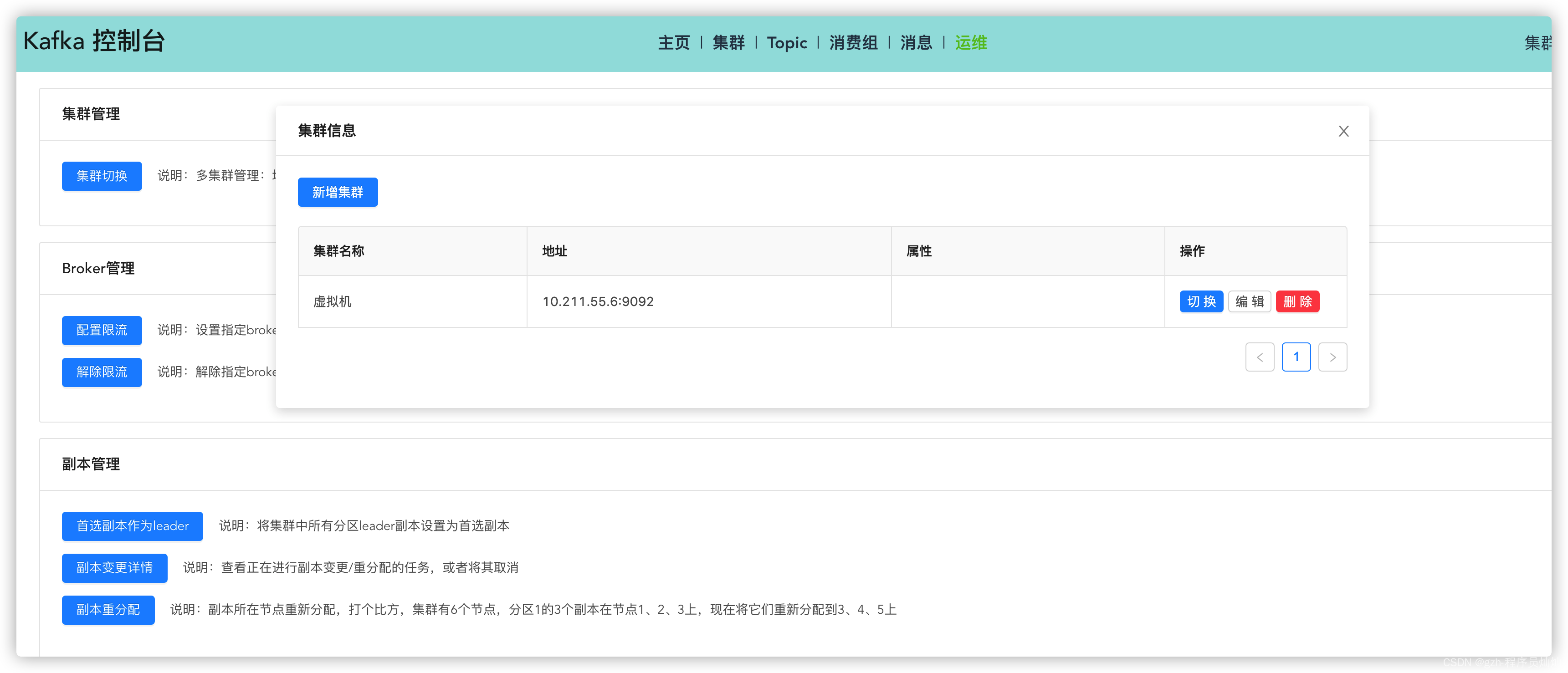Screen dimensions: 1568x673
Task: Open the 消费组 navigation item
Action: tap(853, 43)
